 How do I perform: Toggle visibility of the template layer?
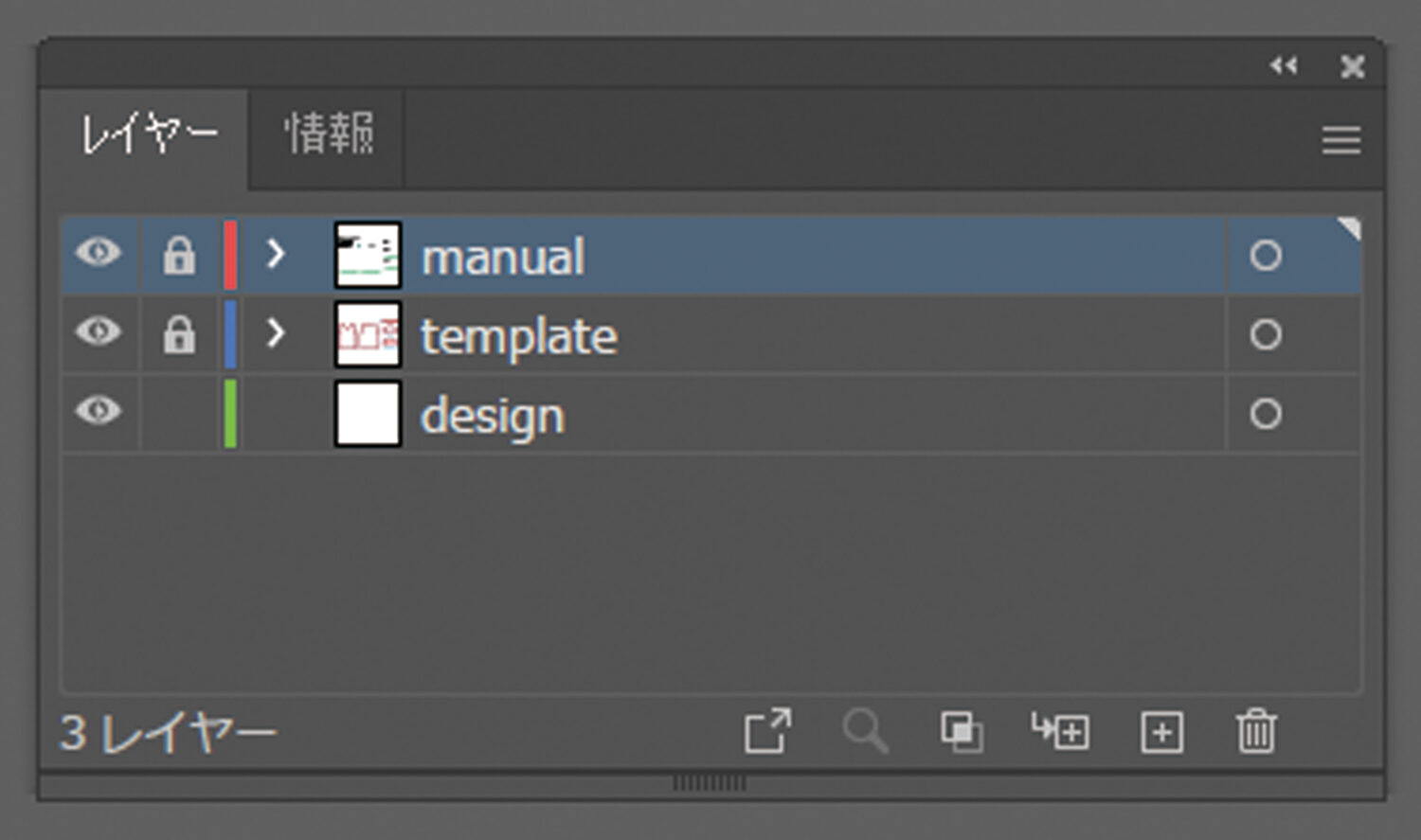99,332
